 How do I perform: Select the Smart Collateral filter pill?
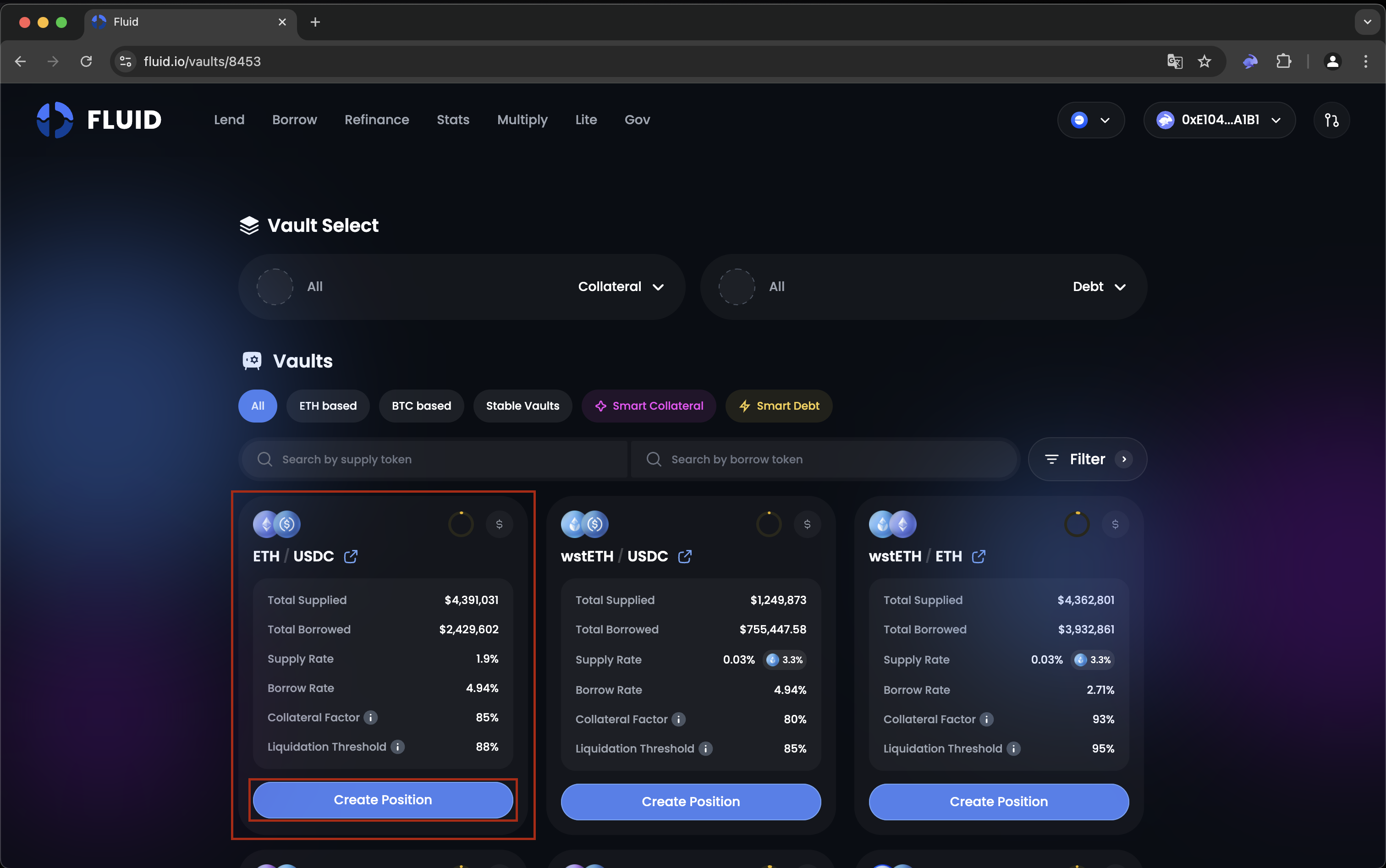[x=649, y=406]
